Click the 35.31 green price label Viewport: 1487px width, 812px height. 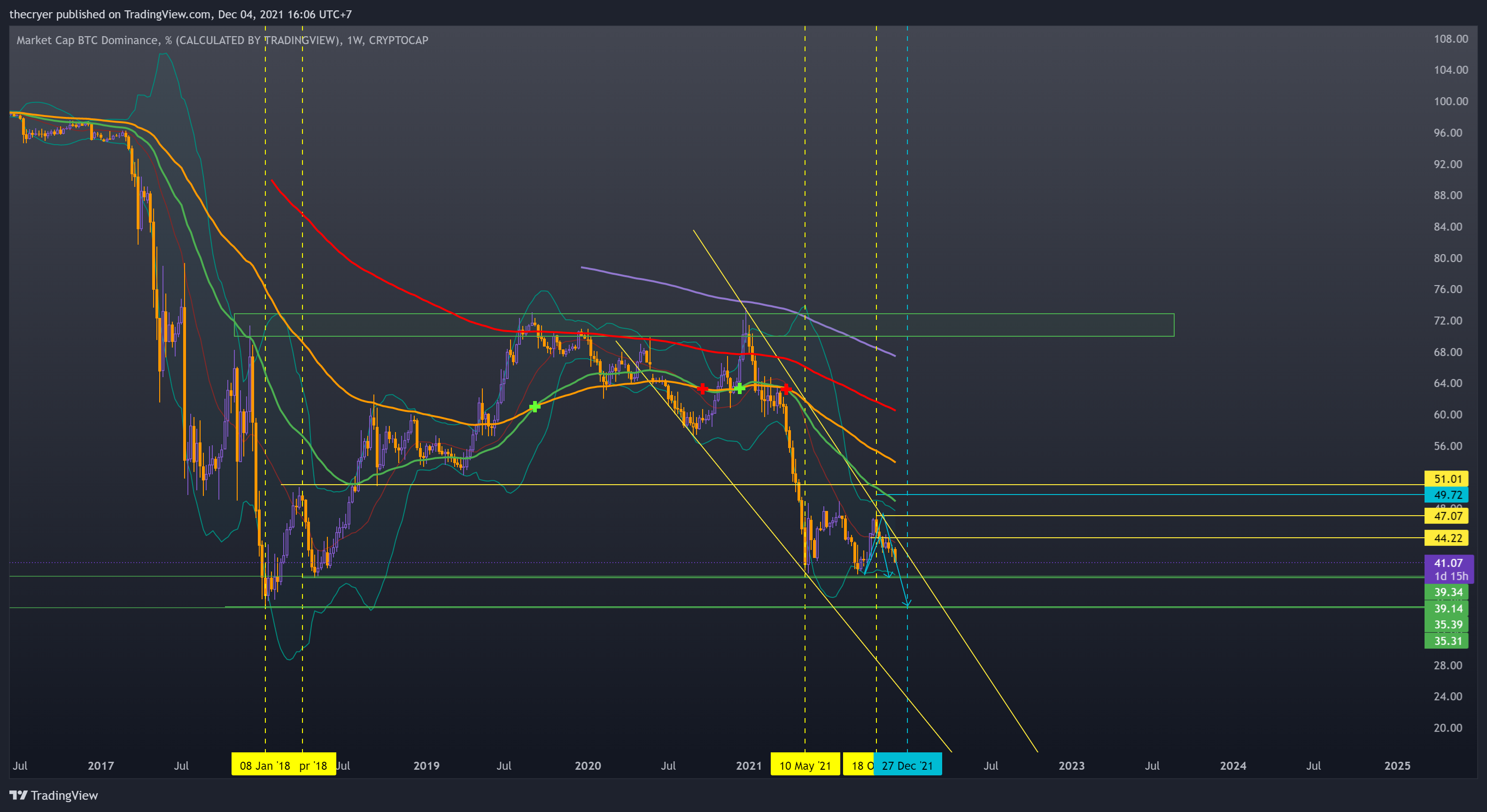click(x=1447, y=641)
